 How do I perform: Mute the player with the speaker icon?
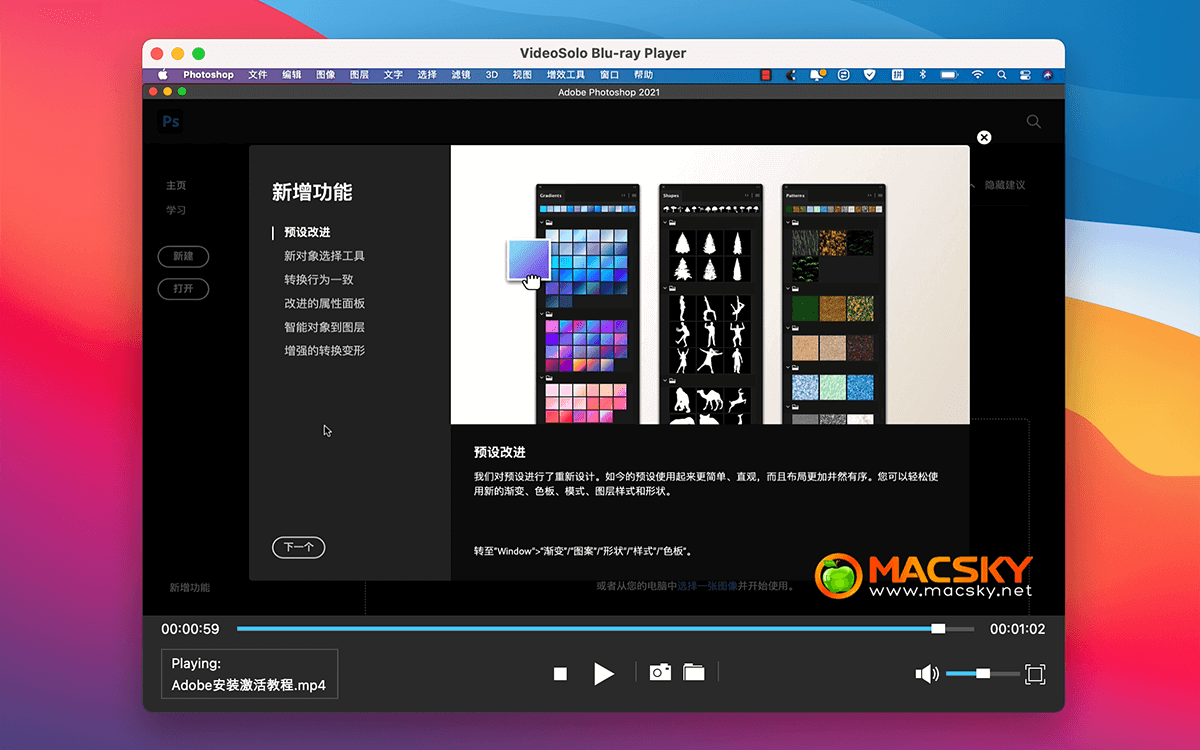point(927,674)
